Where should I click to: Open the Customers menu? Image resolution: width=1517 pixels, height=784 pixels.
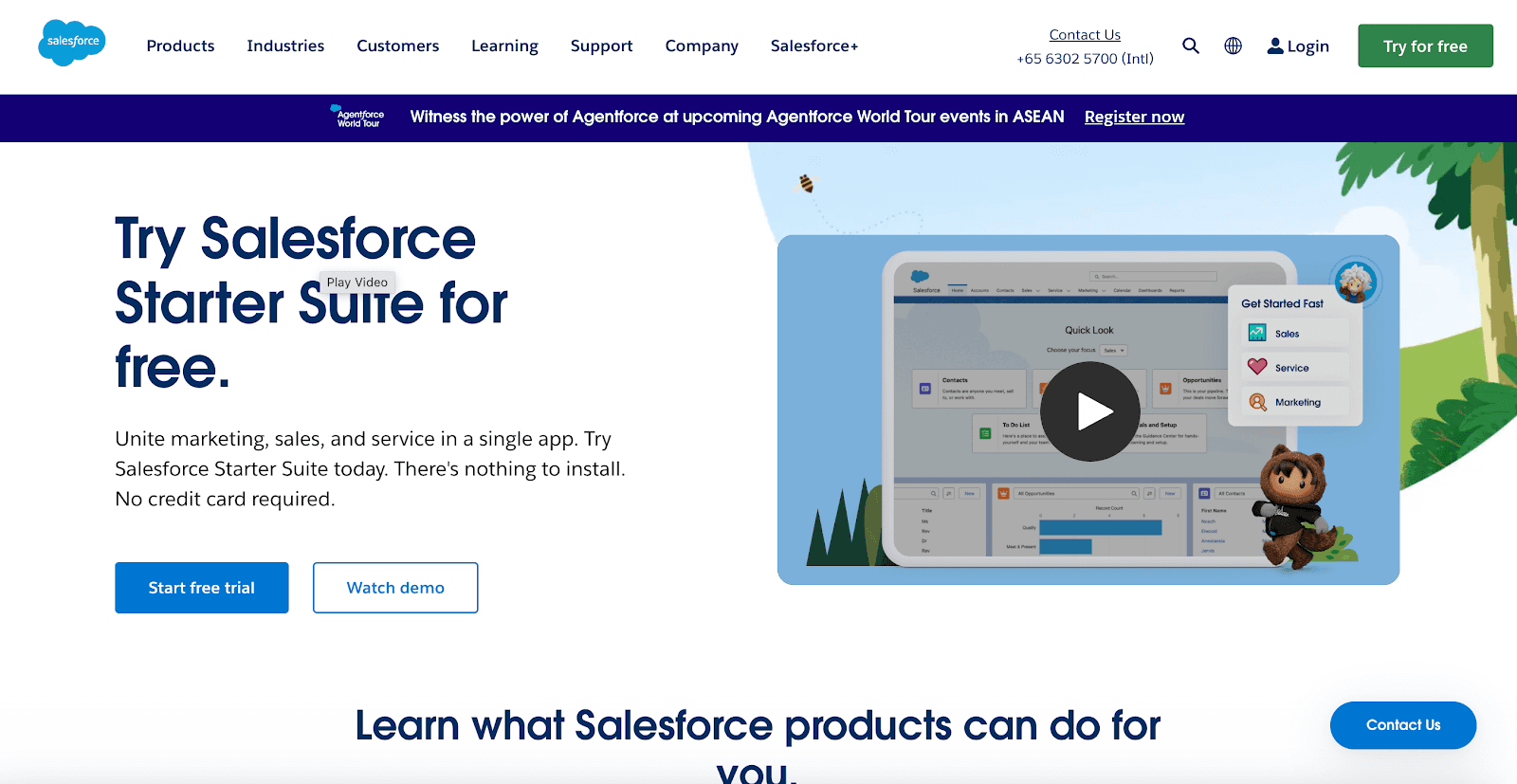[397, 46]
